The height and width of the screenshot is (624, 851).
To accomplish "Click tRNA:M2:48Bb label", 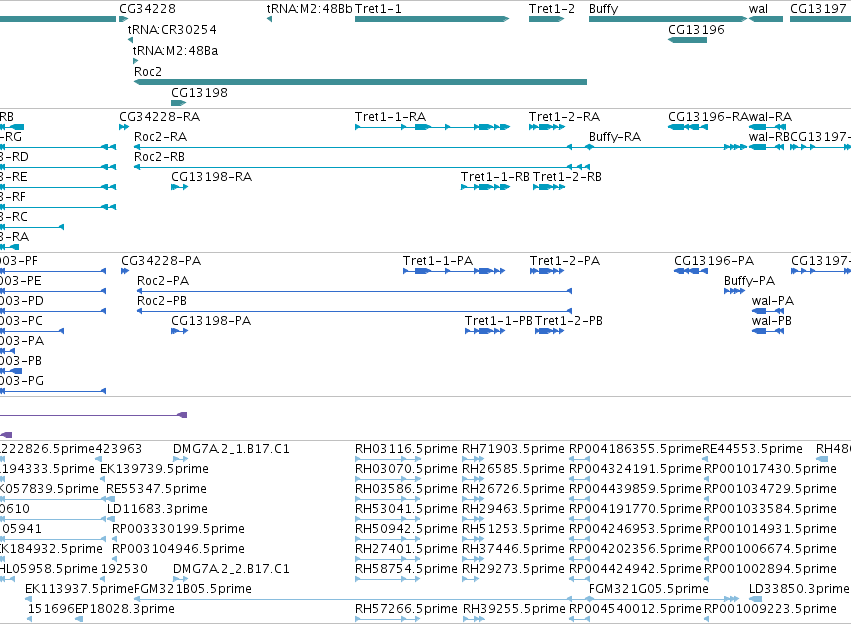I will point(309,9).
